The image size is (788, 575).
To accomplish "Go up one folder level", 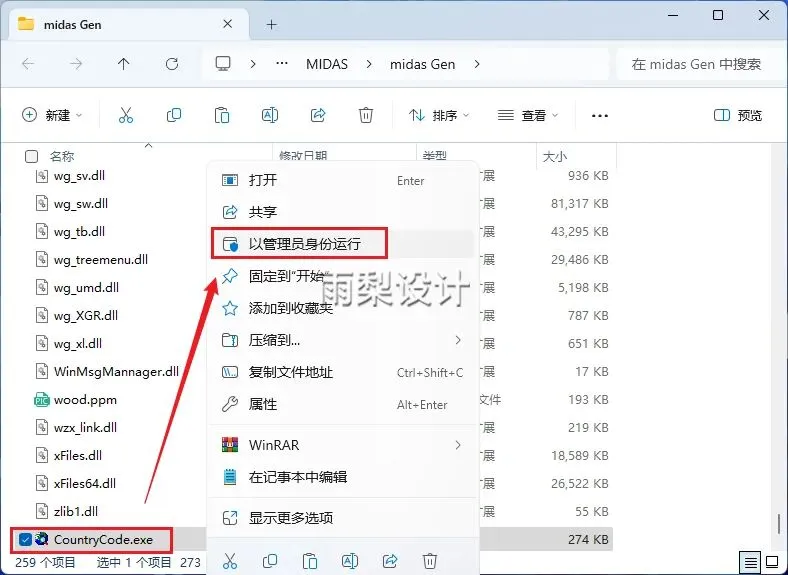I will (x=124, y=64).
